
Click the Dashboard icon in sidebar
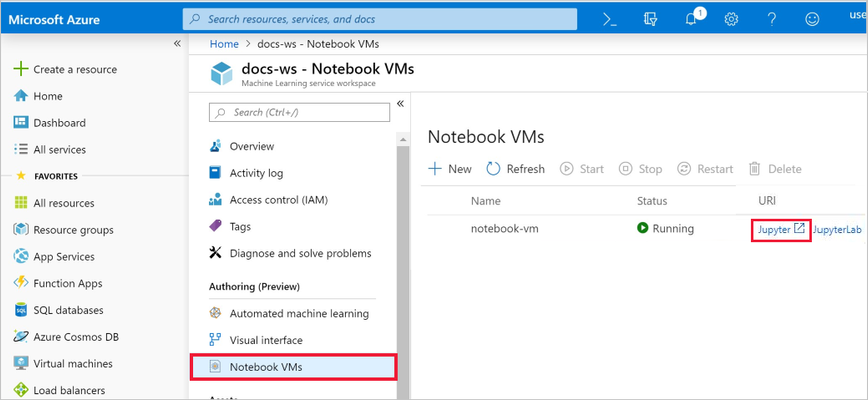click(20, 123)
